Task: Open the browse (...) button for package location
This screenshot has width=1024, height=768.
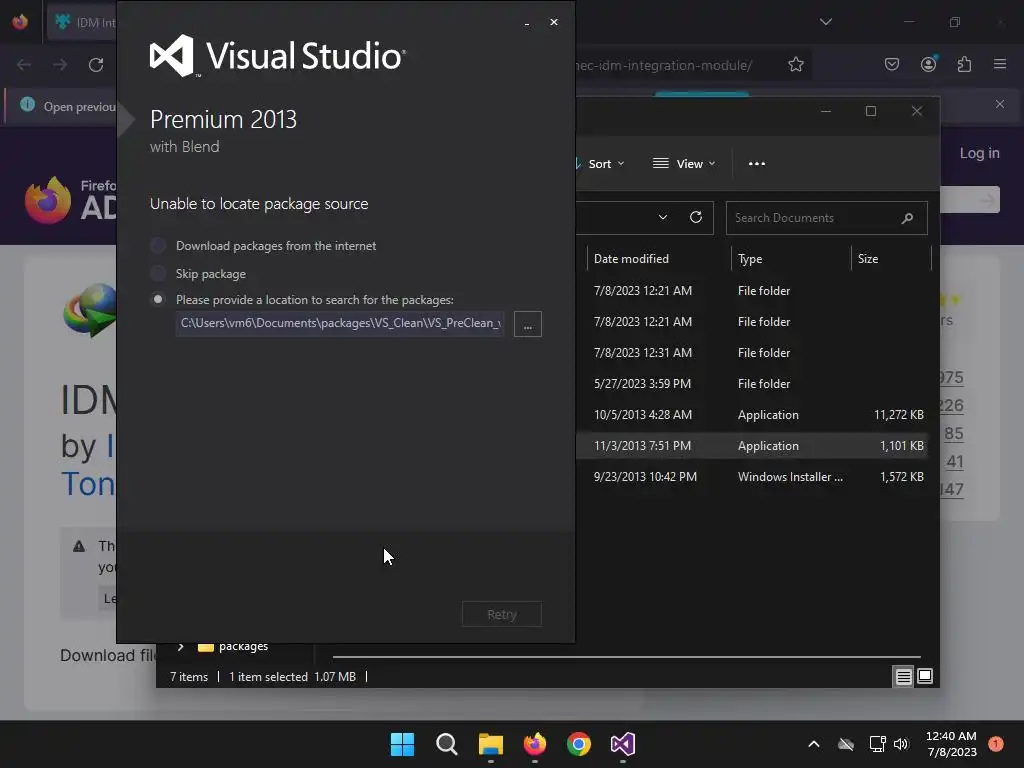Action: (528, 324)
